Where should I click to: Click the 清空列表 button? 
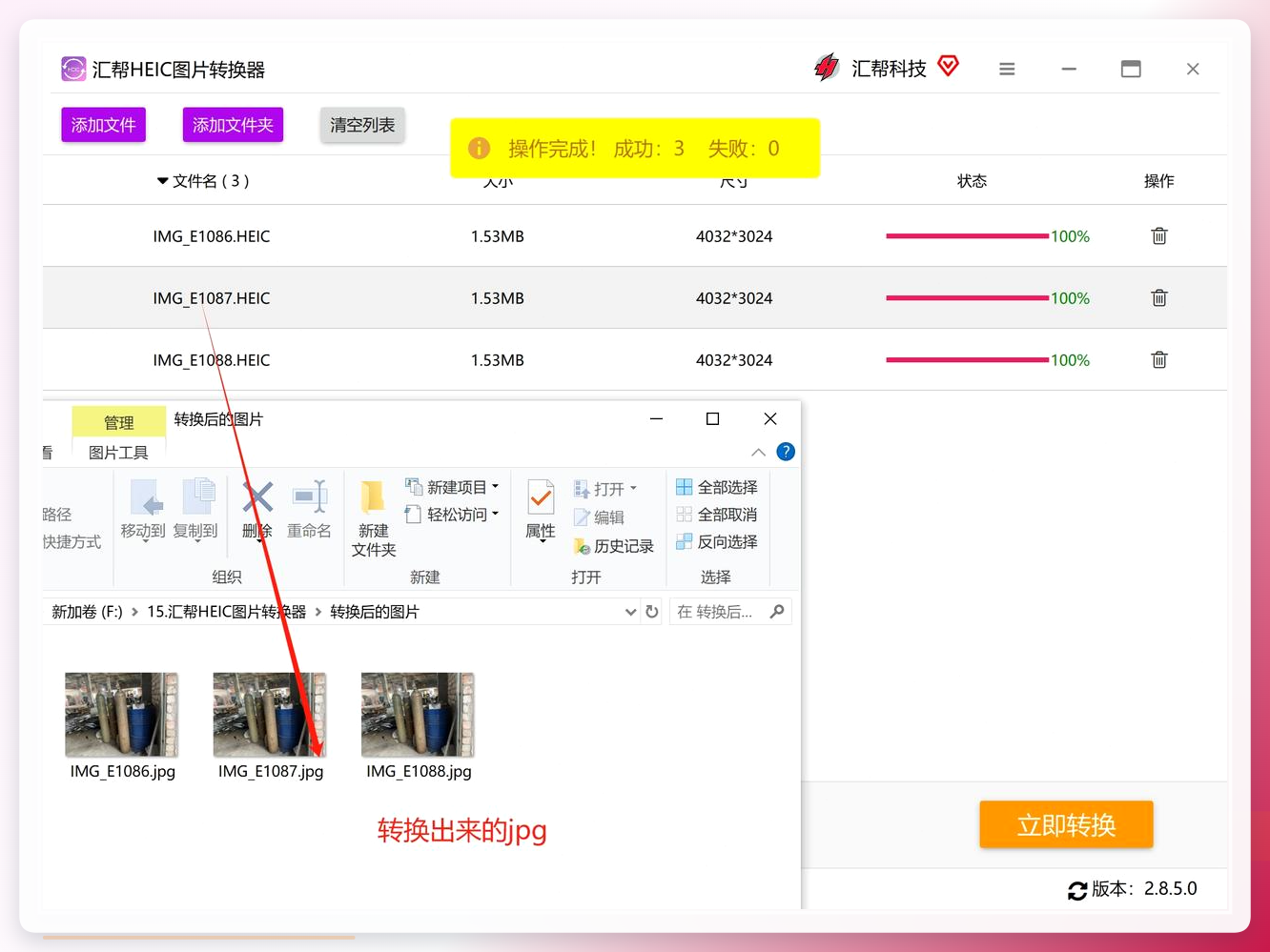(x=362, y=125)
